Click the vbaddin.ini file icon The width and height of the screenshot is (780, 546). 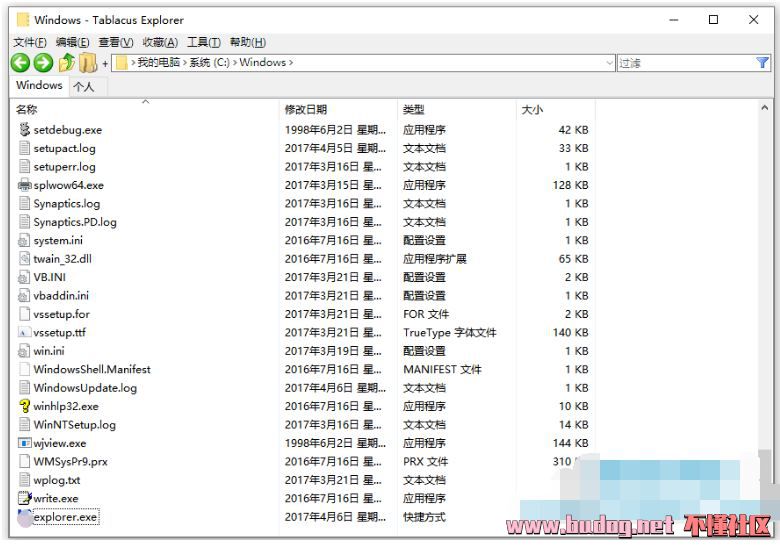[24, 295]
